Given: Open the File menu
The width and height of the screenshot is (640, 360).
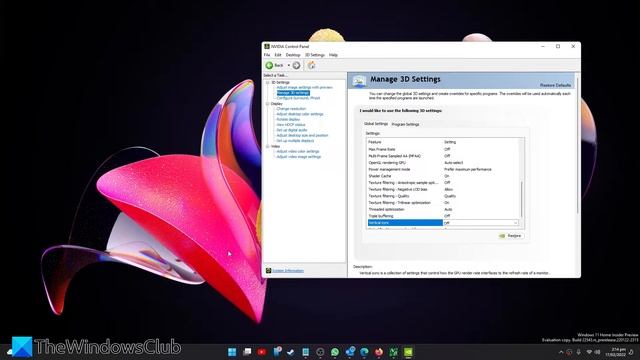Looking at the screenshot, I should (267, 55).
